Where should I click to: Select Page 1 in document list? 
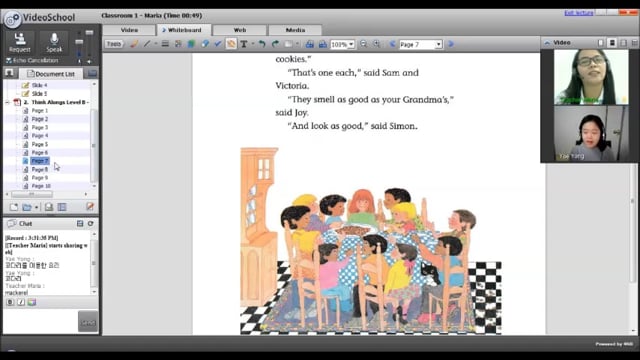coord(39,111)
